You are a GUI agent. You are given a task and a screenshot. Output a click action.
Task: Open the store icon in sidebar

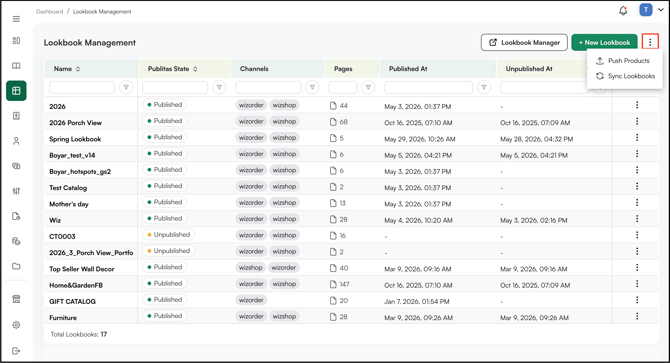click(x=16, y=299)
